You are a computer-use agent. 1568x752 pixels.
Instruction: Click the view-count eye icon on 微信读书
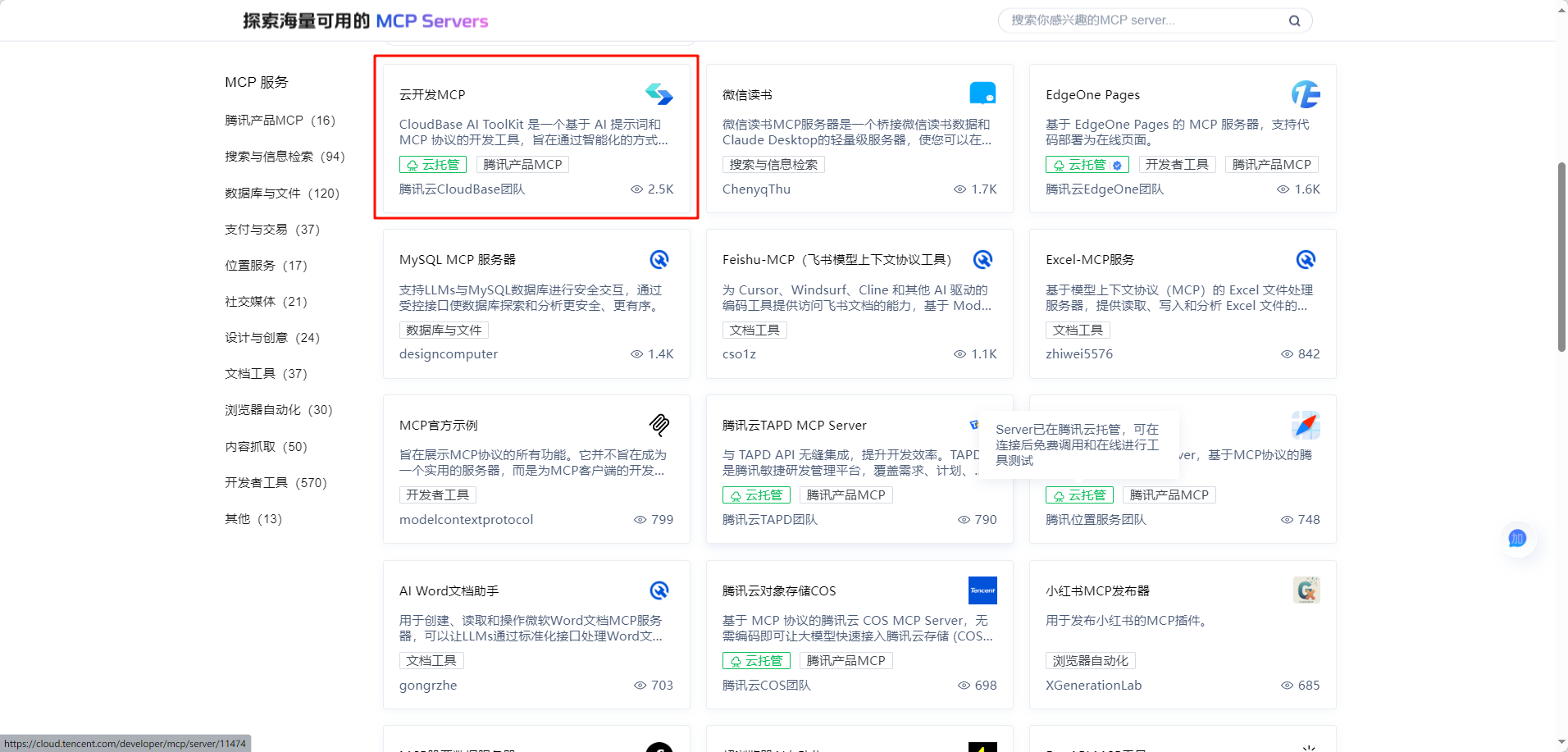click(x=959, y=189)
